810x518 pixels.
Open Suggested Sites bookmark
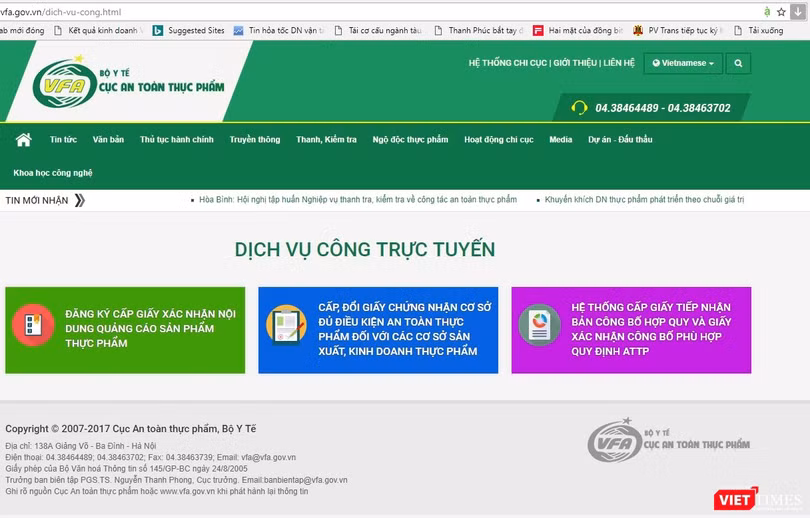[x=189, y=30]
